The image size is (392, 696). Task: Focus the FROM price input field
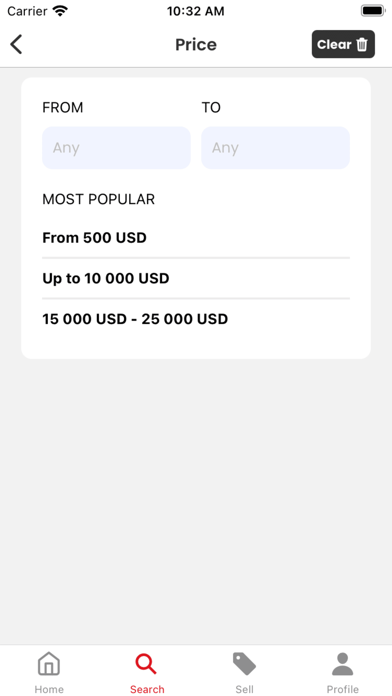pyautogui.click(x=116, y=148)
